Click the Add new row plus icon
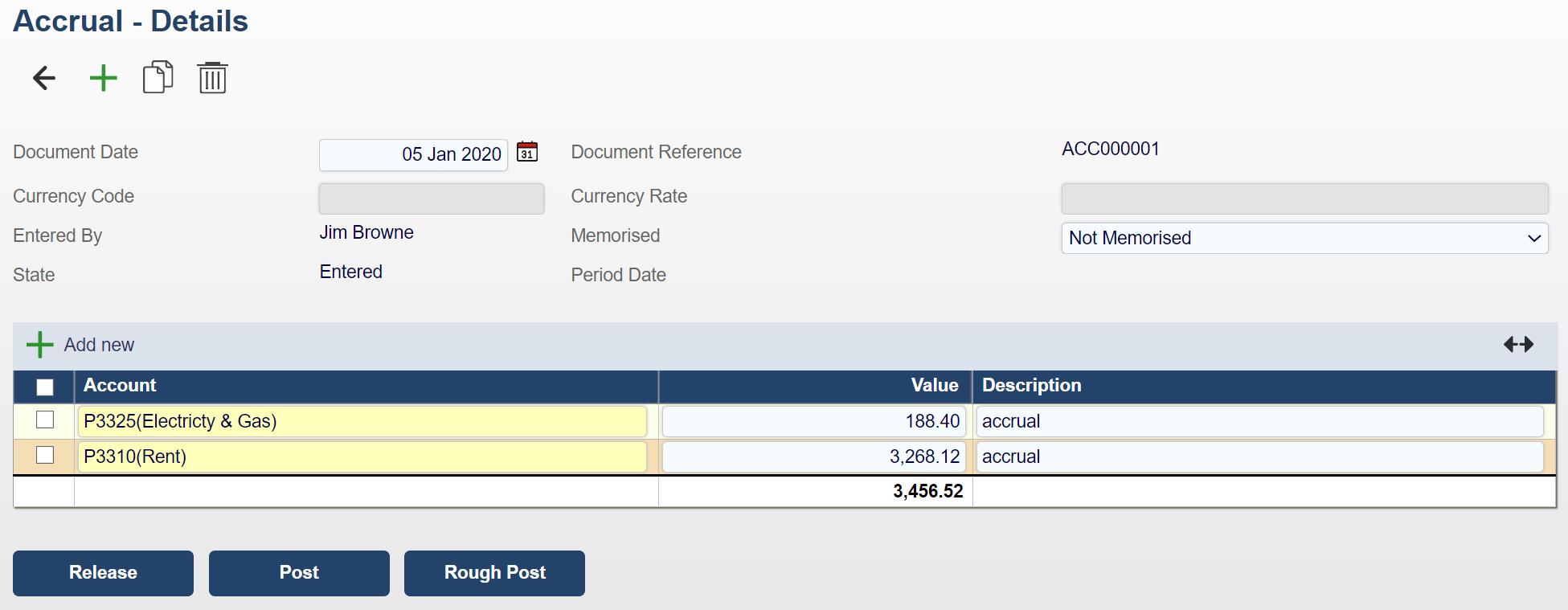The width and height of the screenshot is (1568, 610). tap(39, 345)
